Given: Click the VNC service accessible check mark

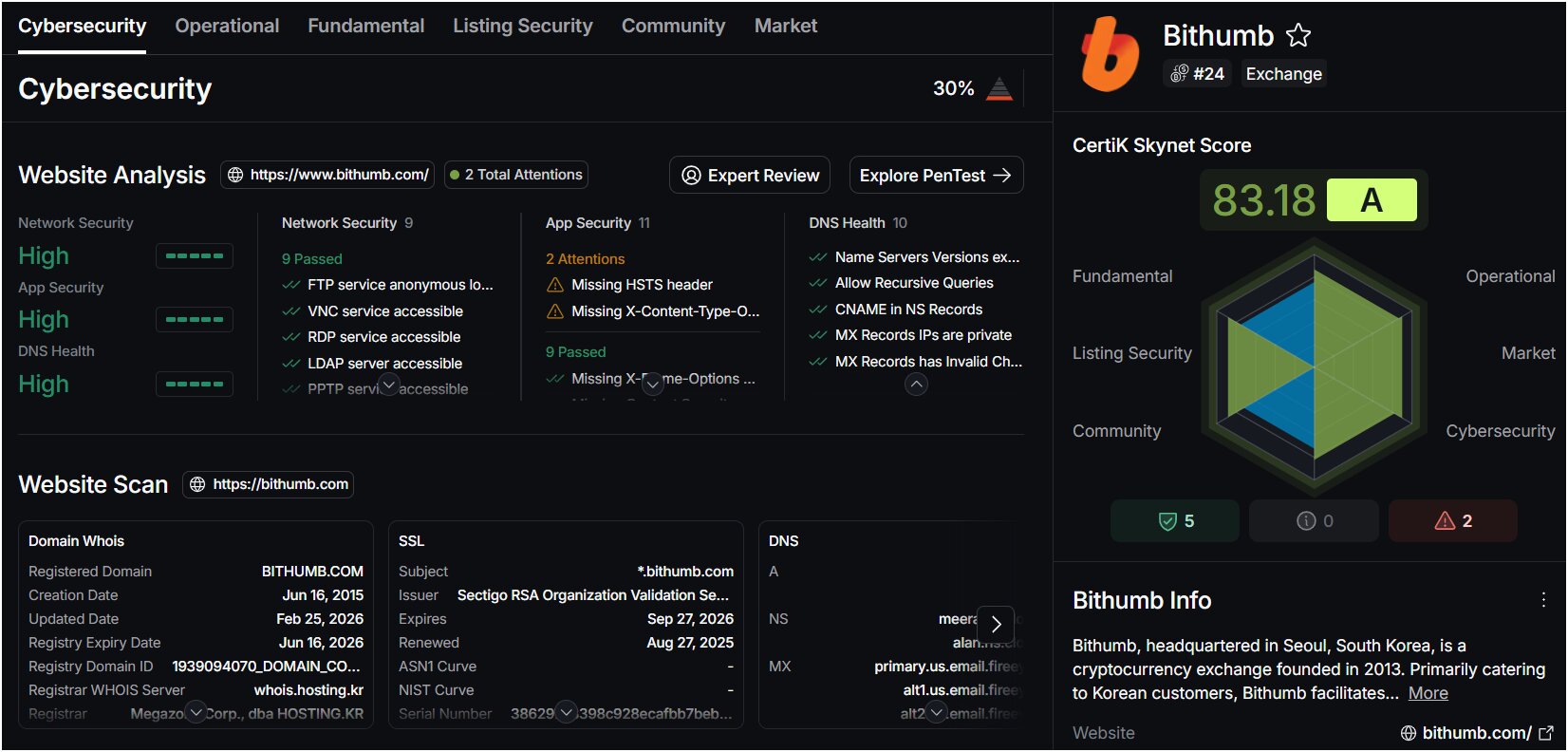Looking at the screenshot, I should click(x=291, y=311).
